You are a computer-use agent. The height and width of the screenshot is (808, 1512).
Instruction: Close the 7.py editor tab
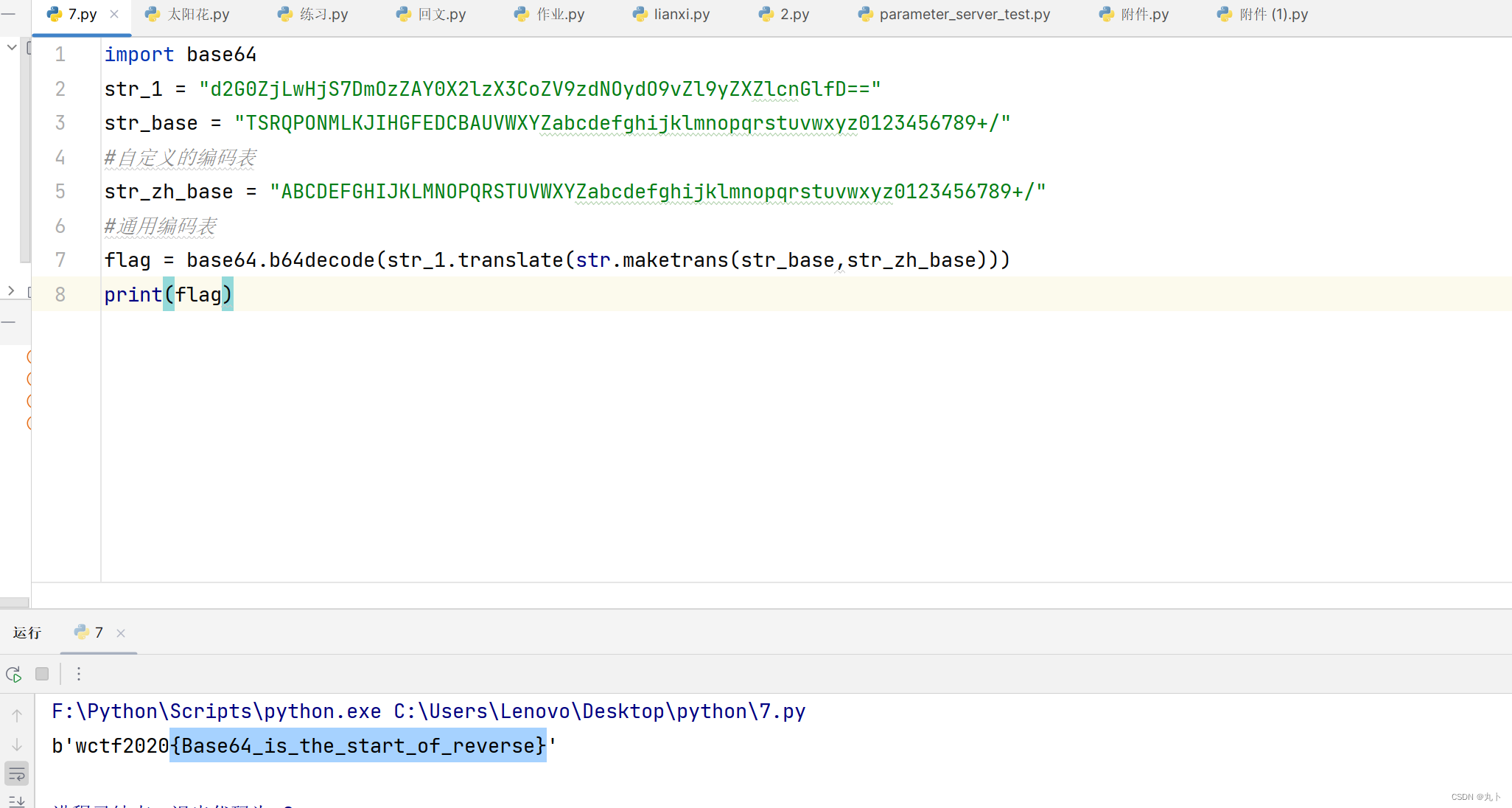coord(114,14)
